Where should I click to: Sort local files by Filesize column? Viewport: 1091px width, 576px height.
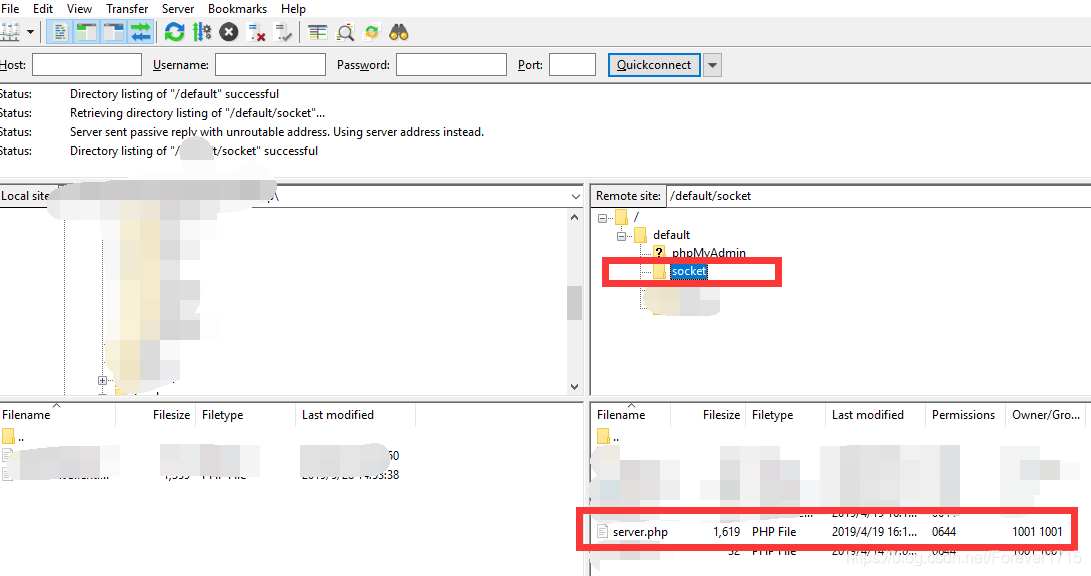tap(155, 415)
